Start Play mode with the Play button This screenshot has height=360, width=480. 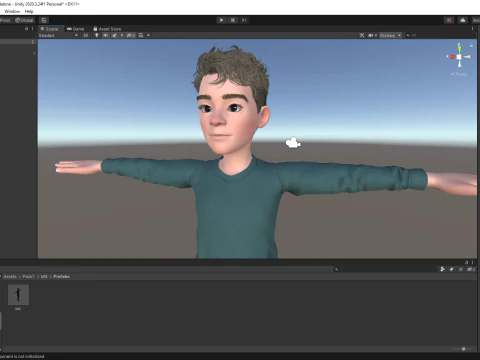(221, 20)
